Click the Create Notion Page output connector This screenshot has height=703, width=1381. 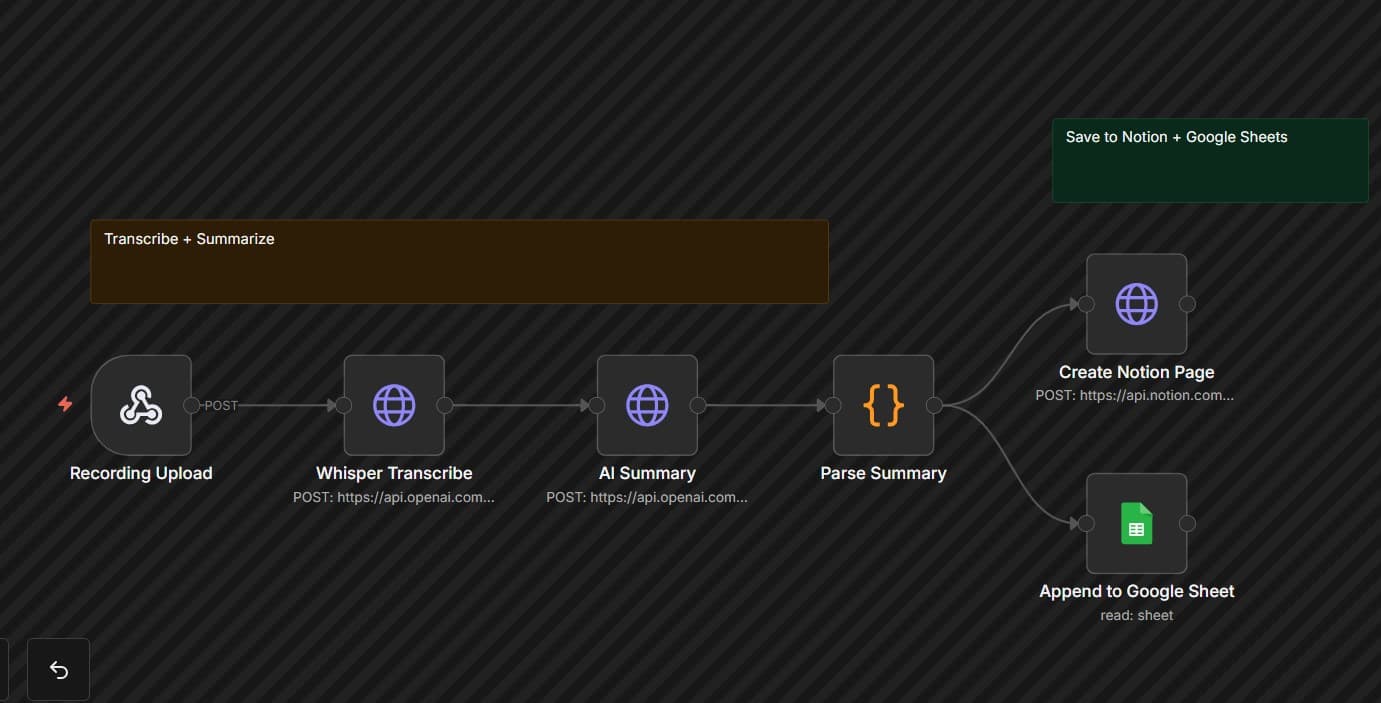(x=1187, y=304)
